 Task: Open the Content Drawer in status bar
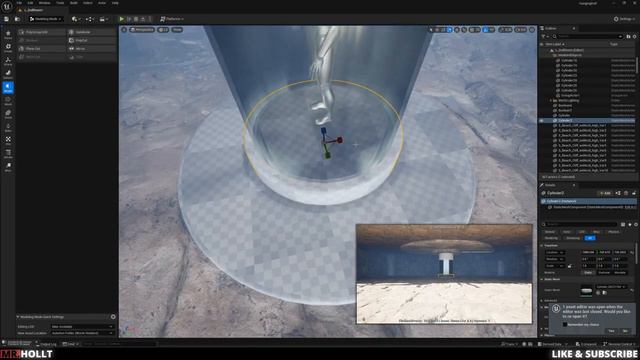[x=17, y=344]
